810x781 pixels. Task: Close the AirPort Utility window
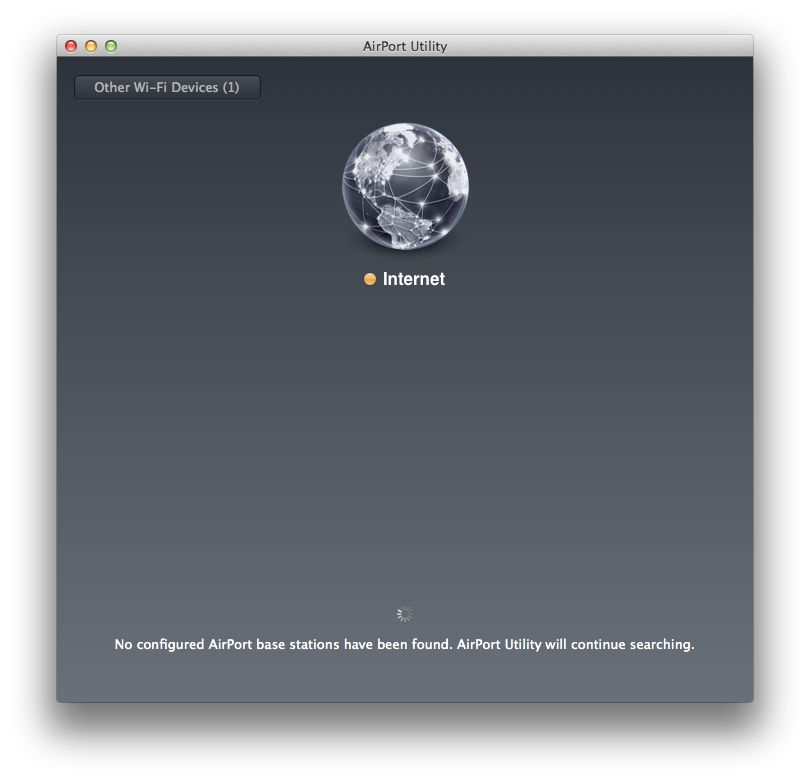[71, 46]
